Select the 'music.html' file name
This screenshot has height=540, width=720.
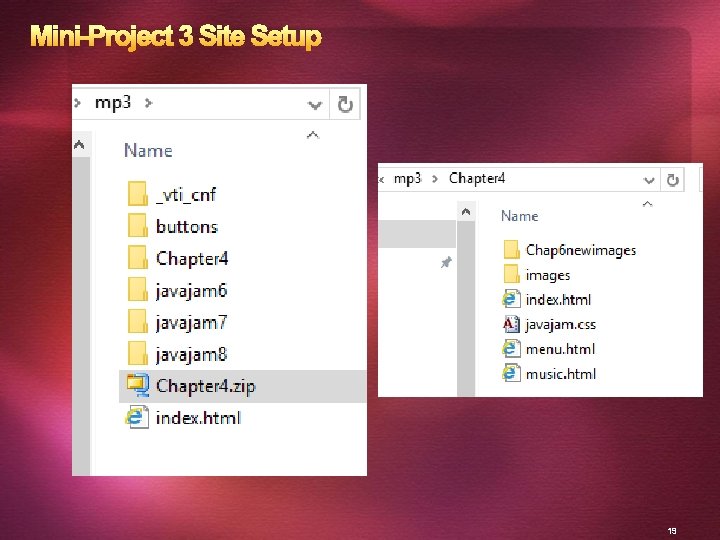point(561,374)
